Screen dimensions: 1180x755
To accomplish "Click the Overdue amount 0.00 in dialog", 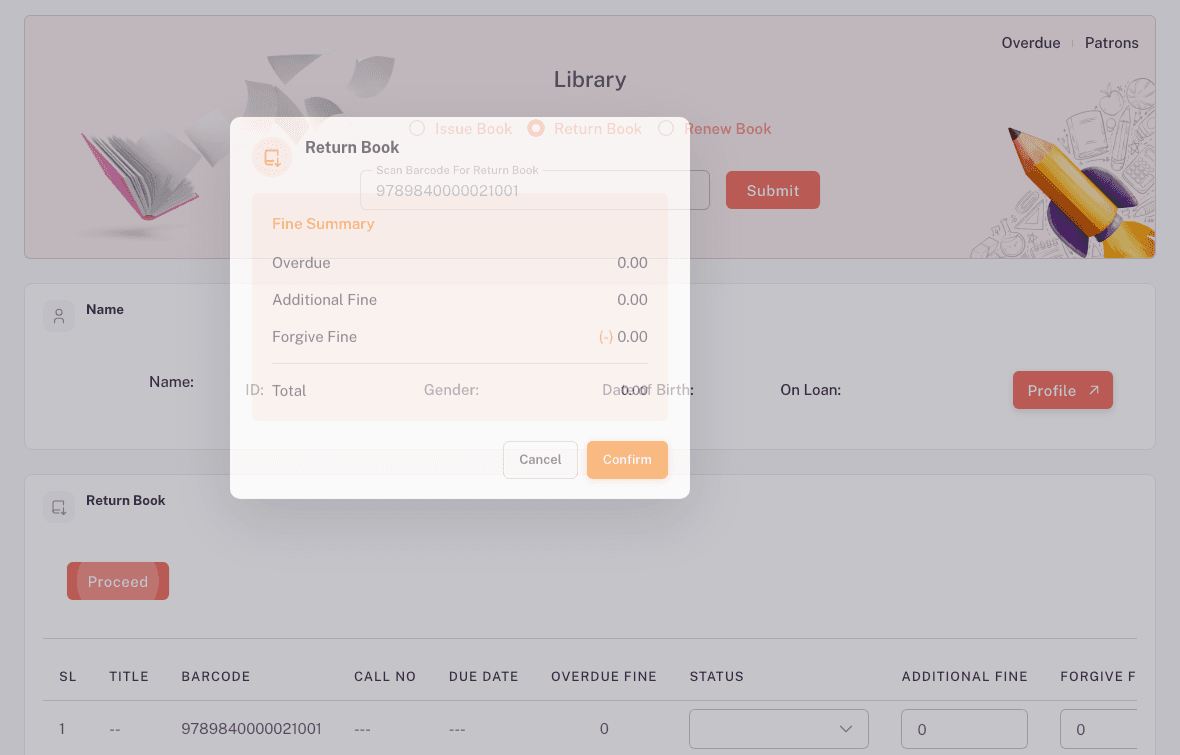I will [632, 263].
